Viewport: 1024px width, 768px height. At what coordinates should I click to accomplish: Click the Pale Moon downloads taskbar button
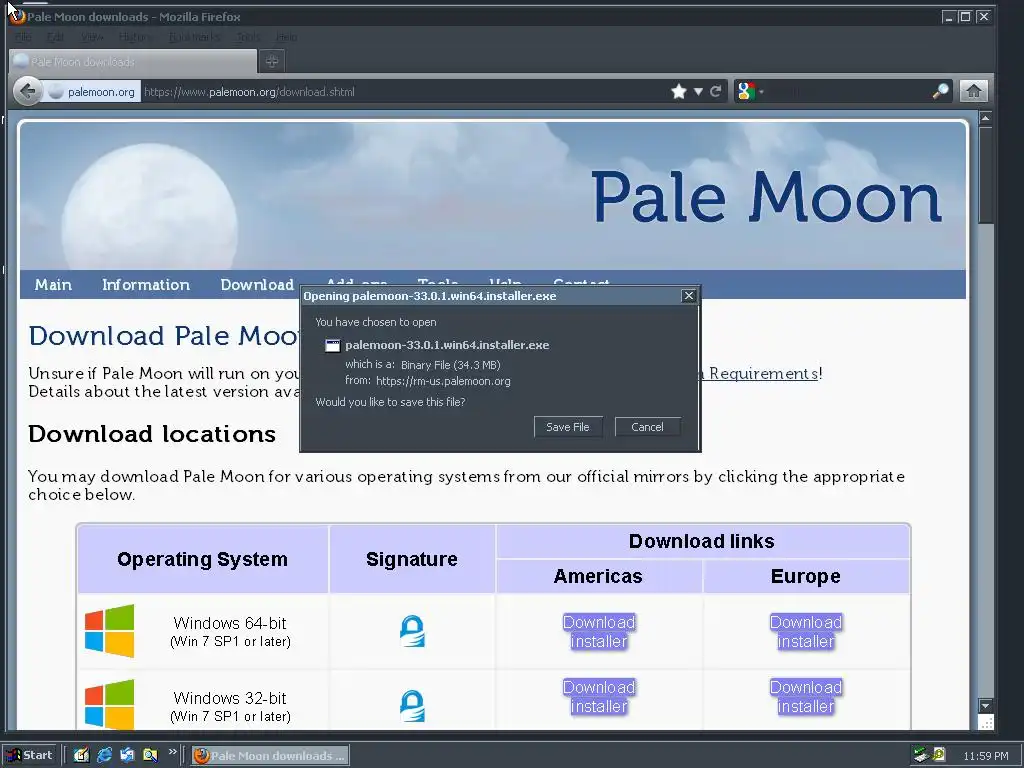pos(270,756)
